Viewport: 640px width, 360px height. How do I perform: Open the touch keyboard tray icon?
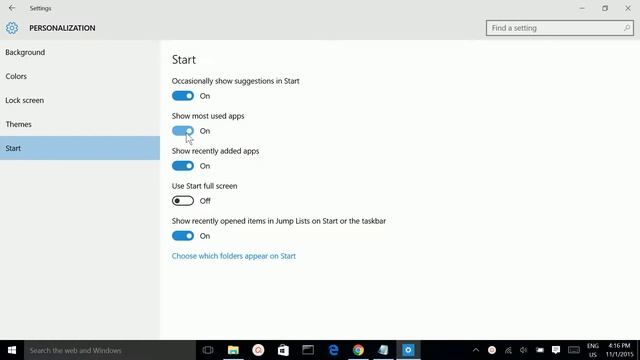(573, 350)
